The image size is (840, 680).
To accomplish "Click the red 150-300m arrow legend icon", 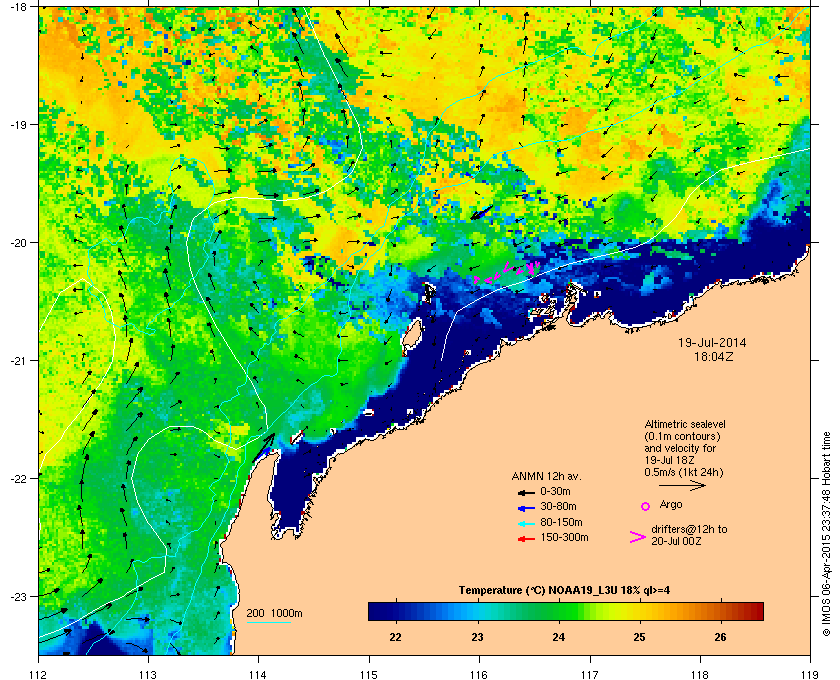I will [x=527, y=539].
